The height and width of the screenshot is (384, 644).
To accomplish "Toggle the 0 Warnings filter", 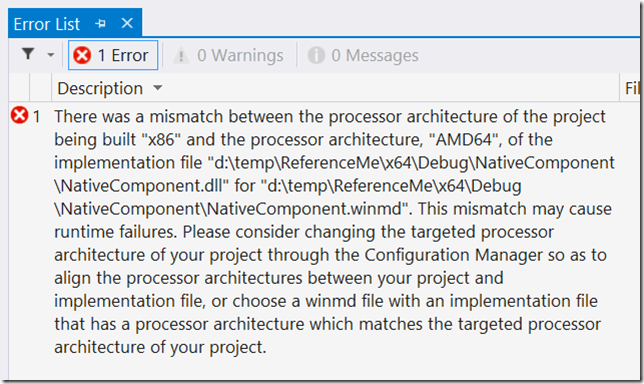I will [x=229, y=55].
